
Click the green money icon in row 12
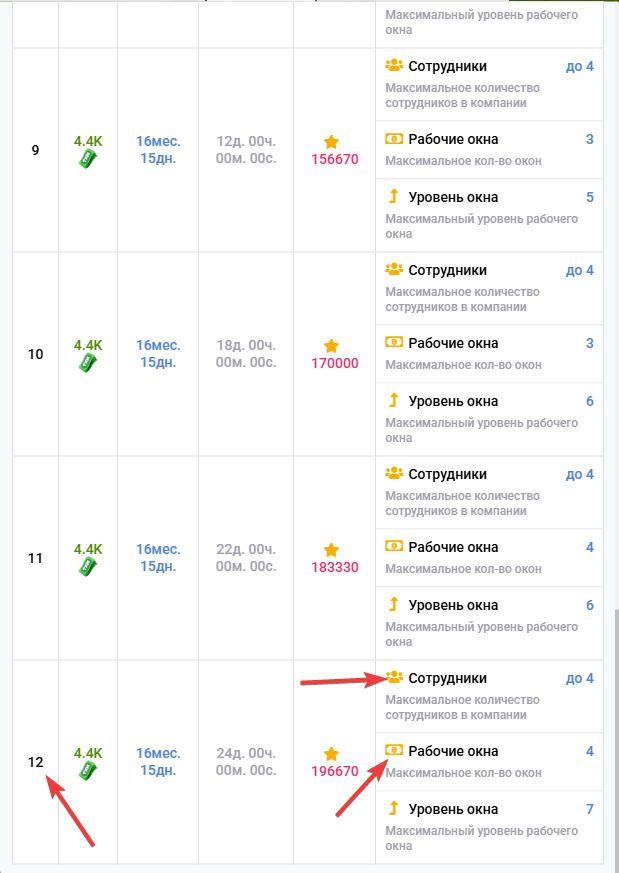coord(88,772)
